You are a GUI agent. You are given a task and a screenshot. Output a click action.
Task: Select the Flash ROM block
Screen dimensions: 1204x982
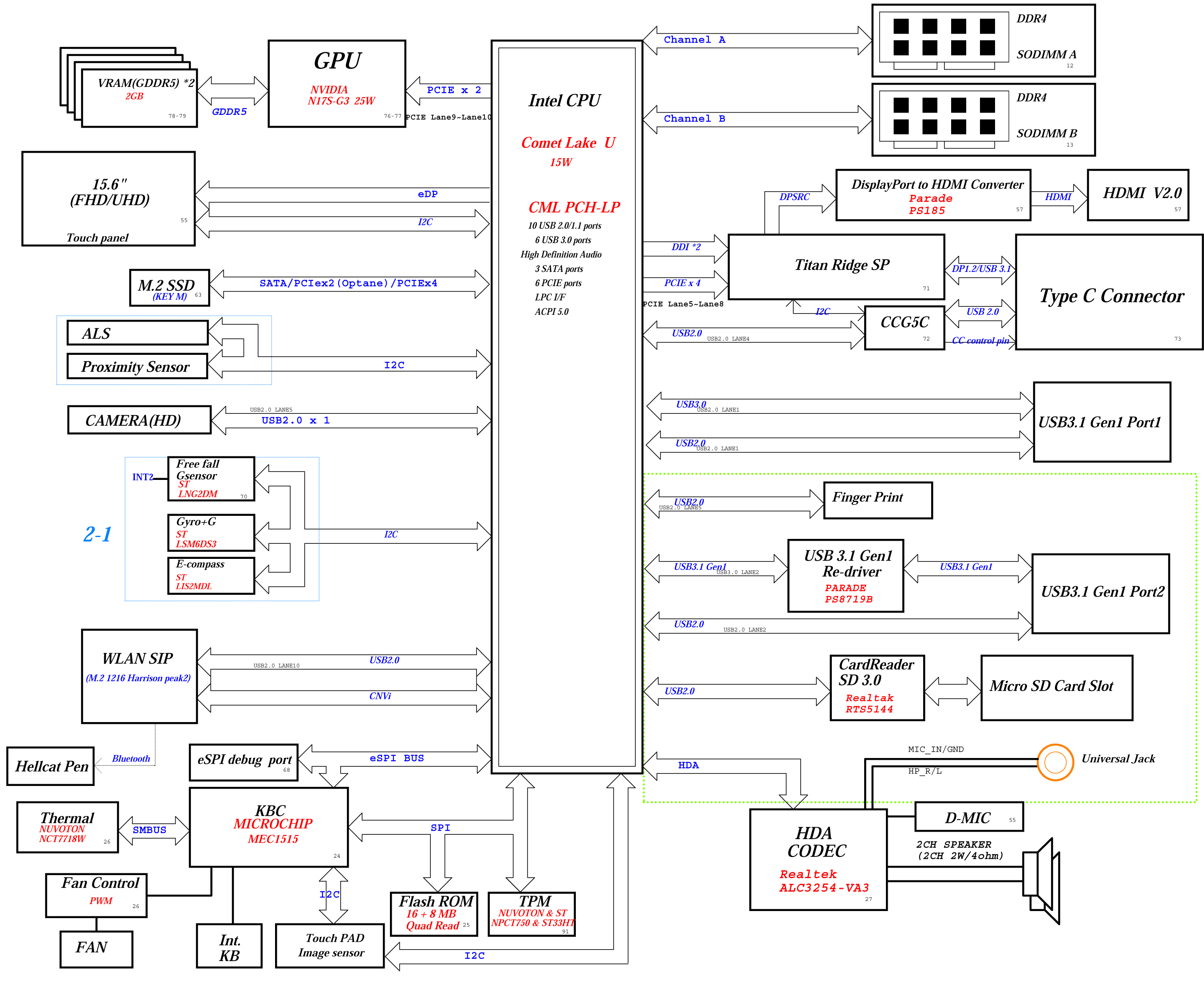[x=434, y=914]
